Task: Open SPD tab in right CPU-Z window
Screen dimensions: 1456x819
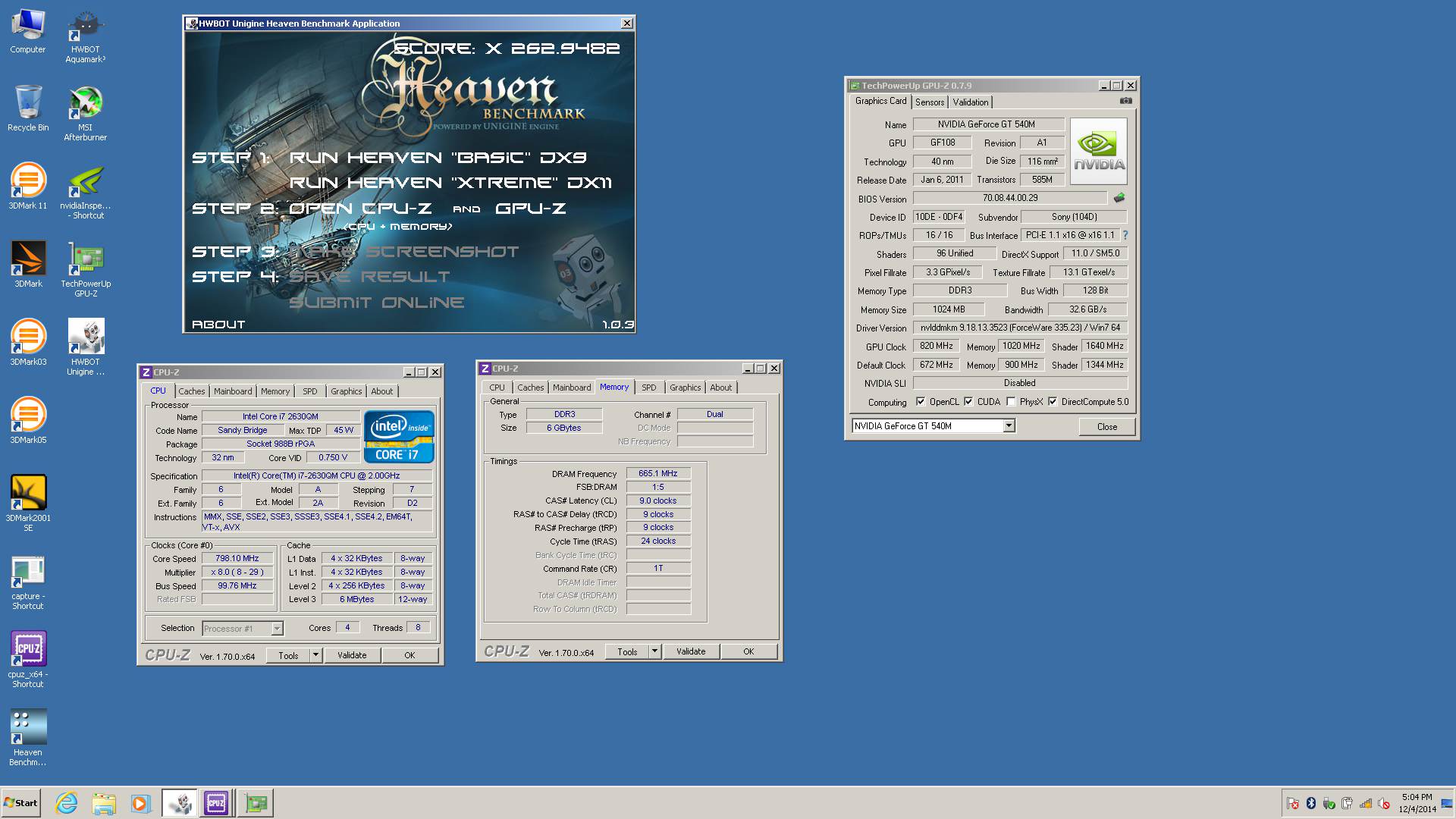Action: [x=649, y=388]
